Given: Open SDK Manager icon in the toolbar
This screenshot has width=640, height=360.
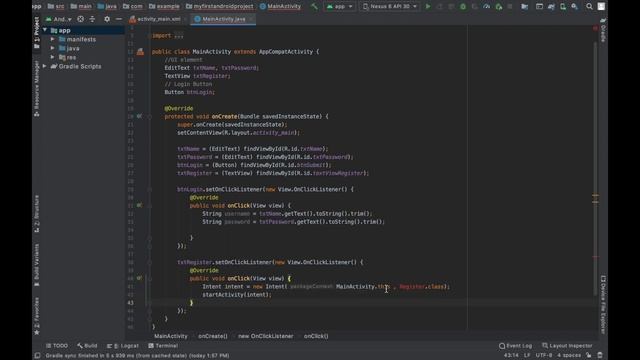Looking at the screenshot, I should 574,7.
